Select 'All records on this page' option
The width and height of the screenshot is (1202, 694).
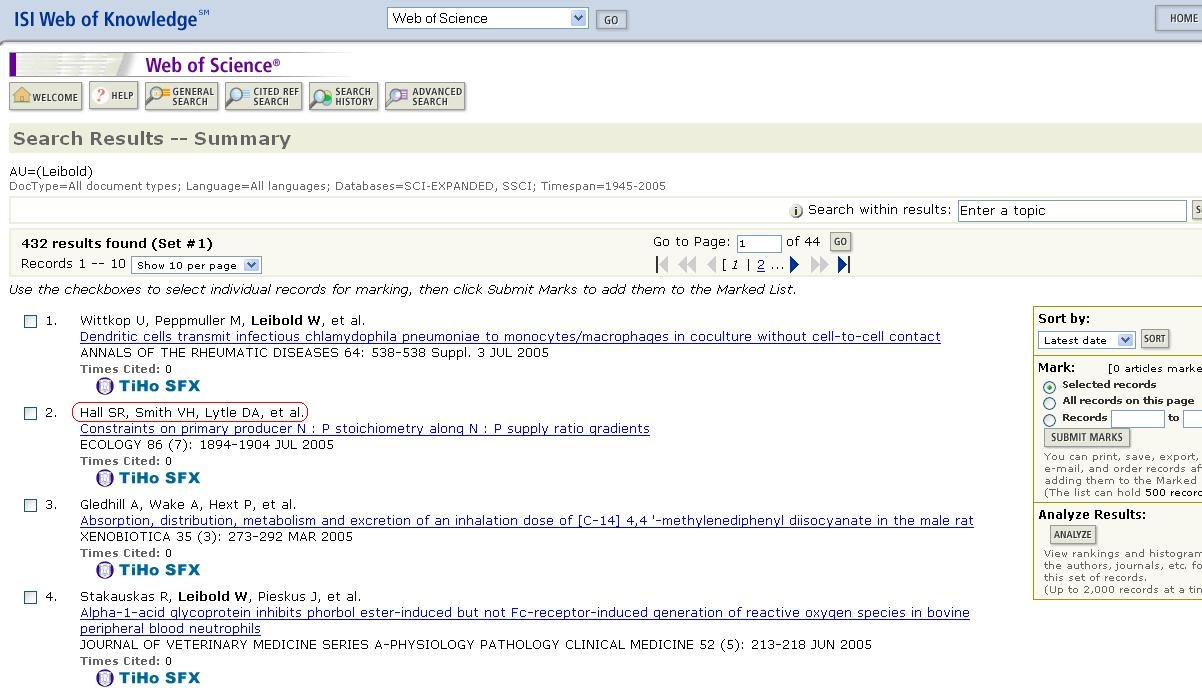1049,402
